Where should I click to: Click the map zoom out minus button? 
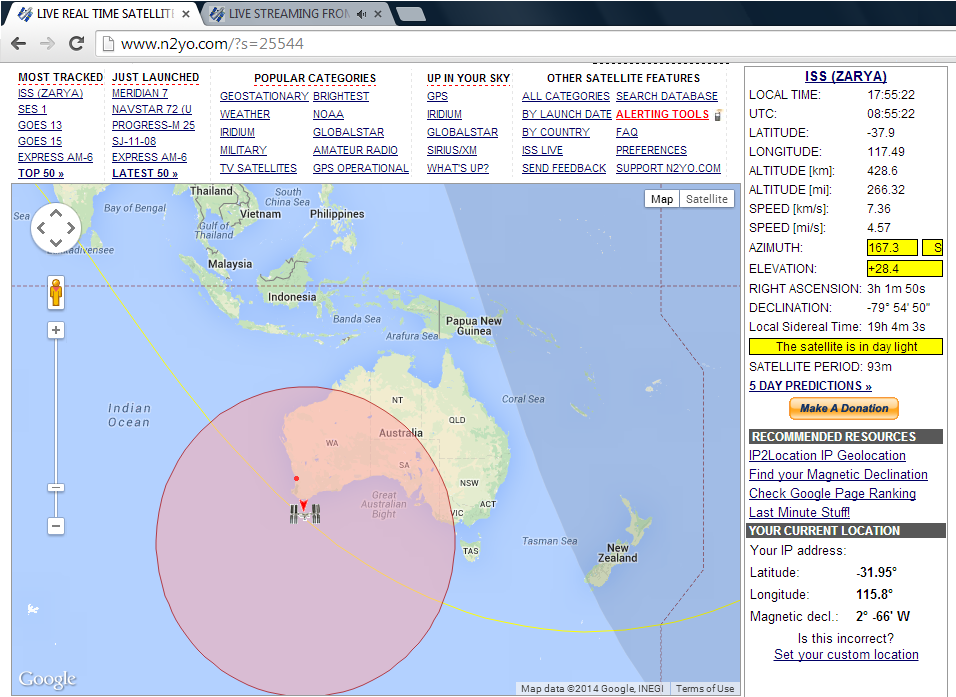(x=56, y=526)
